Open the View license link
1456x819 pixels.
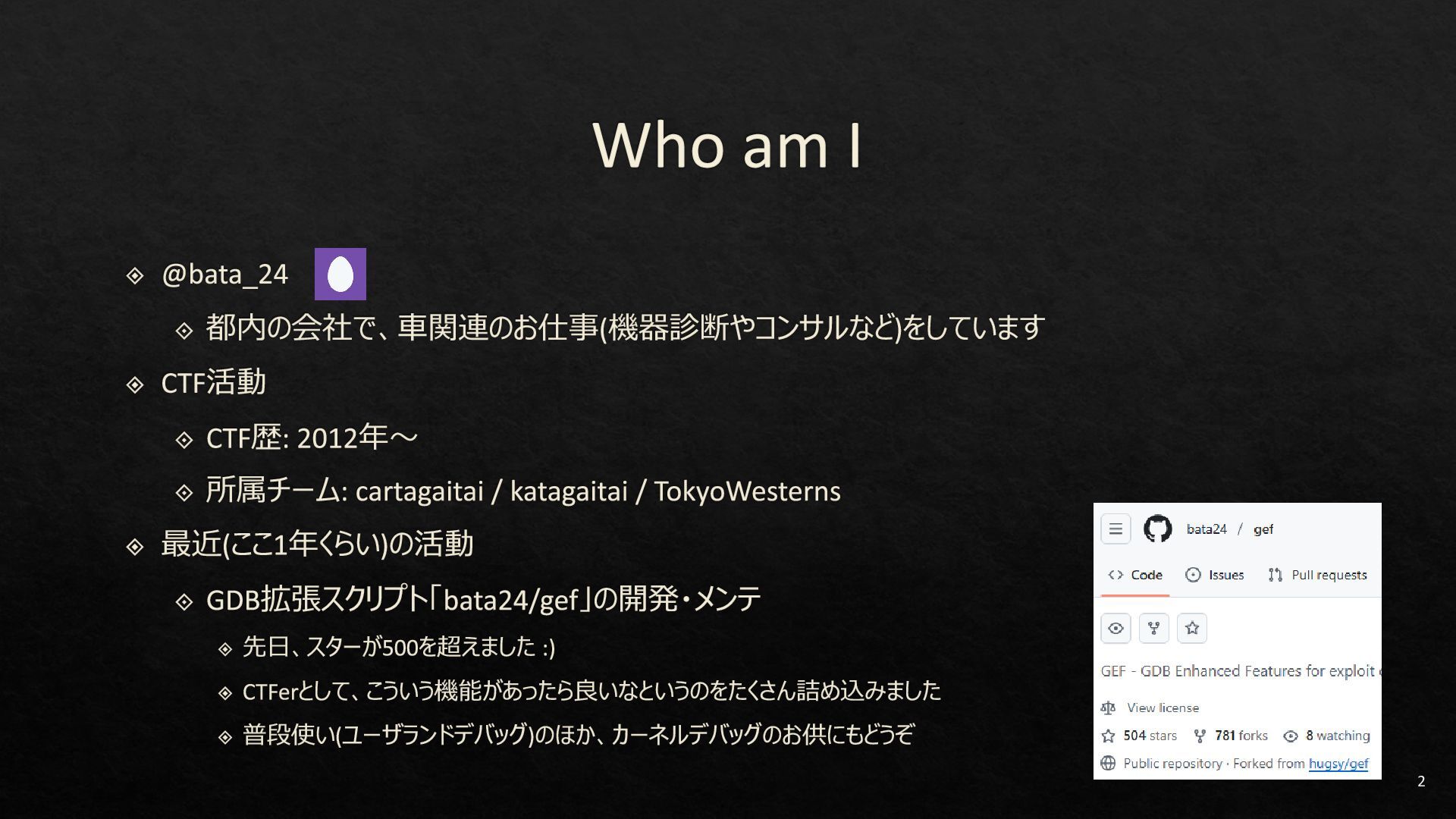1163,708
